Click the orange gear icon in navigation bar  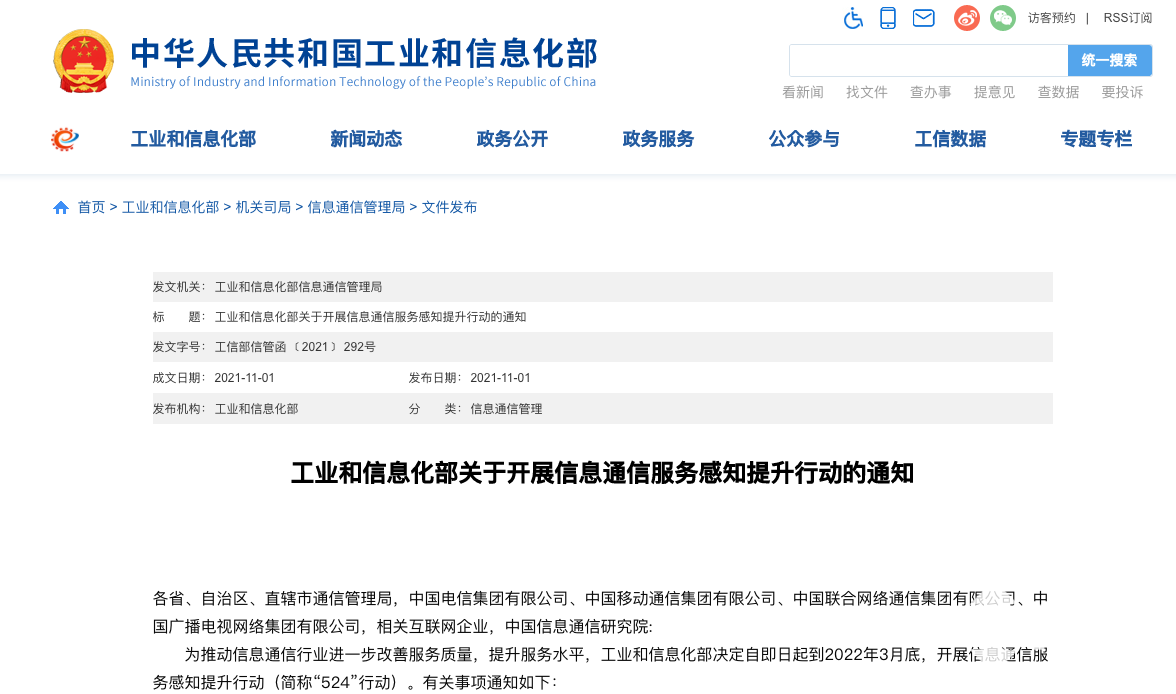coord(65,139)
